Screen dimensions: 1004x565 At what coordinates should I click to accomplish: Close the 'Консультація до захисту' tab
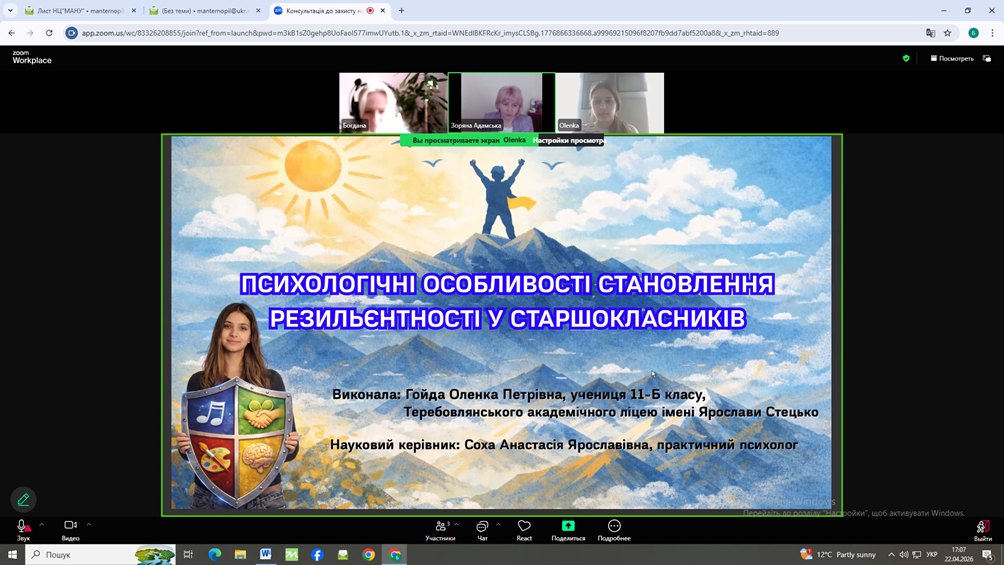click(382, 11)
